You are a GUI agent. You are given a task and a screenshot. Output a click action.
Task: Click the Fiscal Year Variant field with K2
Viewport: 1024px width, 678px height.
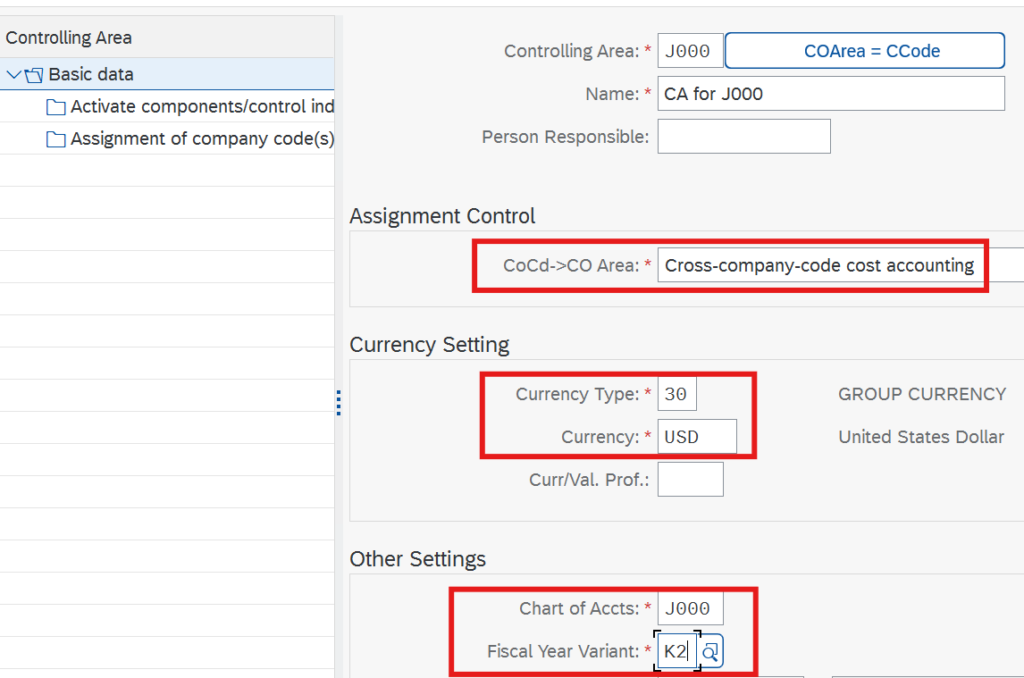tap(676, 652)
